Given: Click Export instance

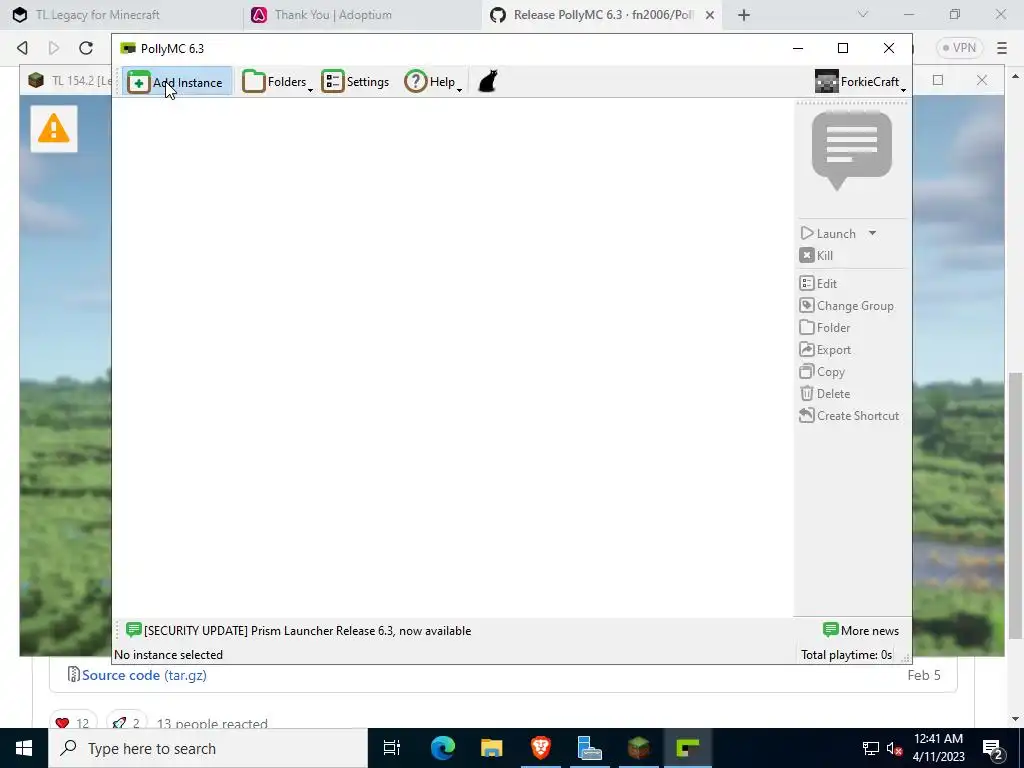Looking at the screenshot, I should tap(825, 350).
